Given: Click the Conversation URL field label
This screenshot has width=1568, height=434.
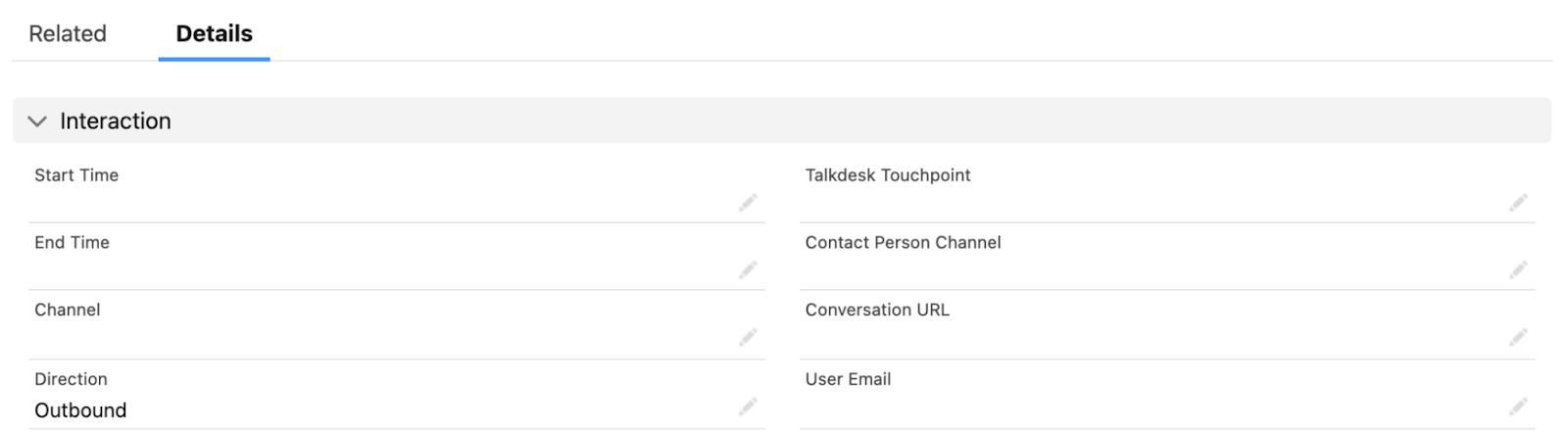Looking at the screenshot, I should coord(877,310).
